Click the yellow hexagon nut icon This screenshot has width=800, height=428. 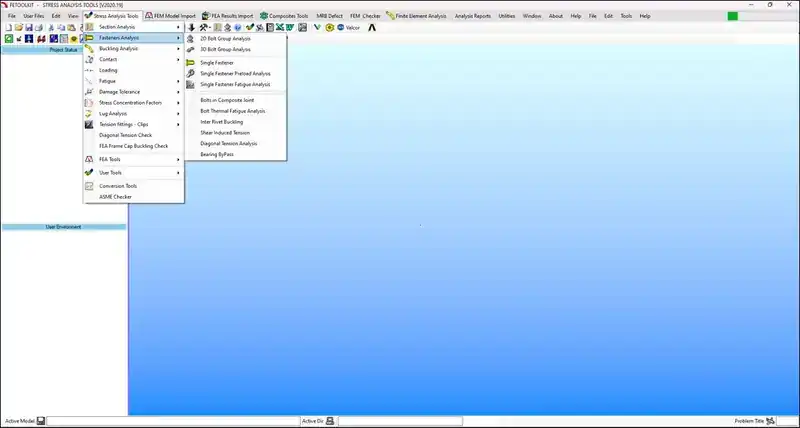click(330, 28)
